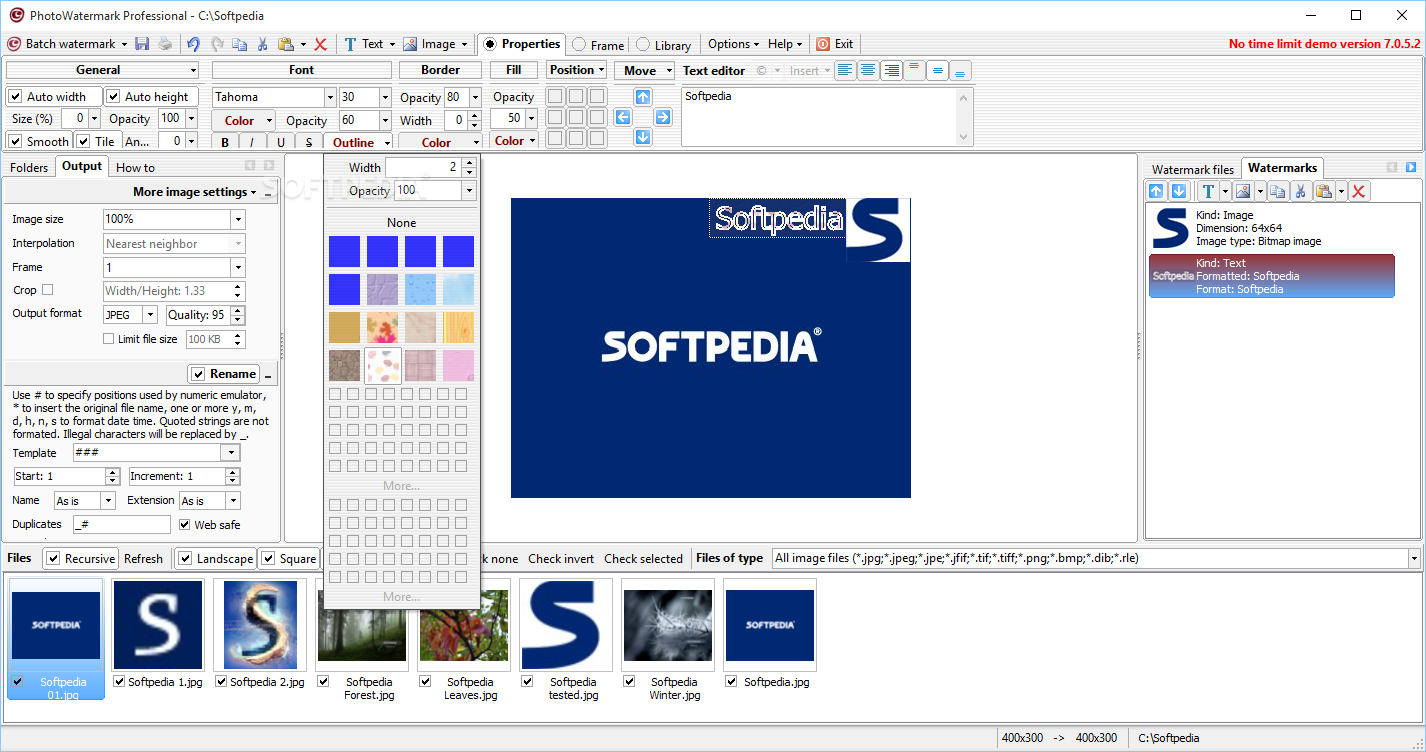Viewport: 1426px width, 752px height.
Task: Open the Image size 100% dropdown
Action: click(x=238, y=219)
